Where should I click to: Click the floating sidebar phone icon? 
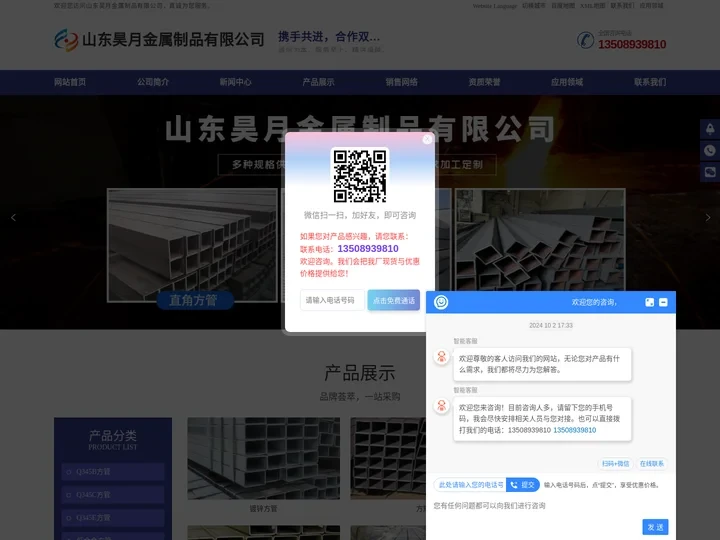click(710, 151)
